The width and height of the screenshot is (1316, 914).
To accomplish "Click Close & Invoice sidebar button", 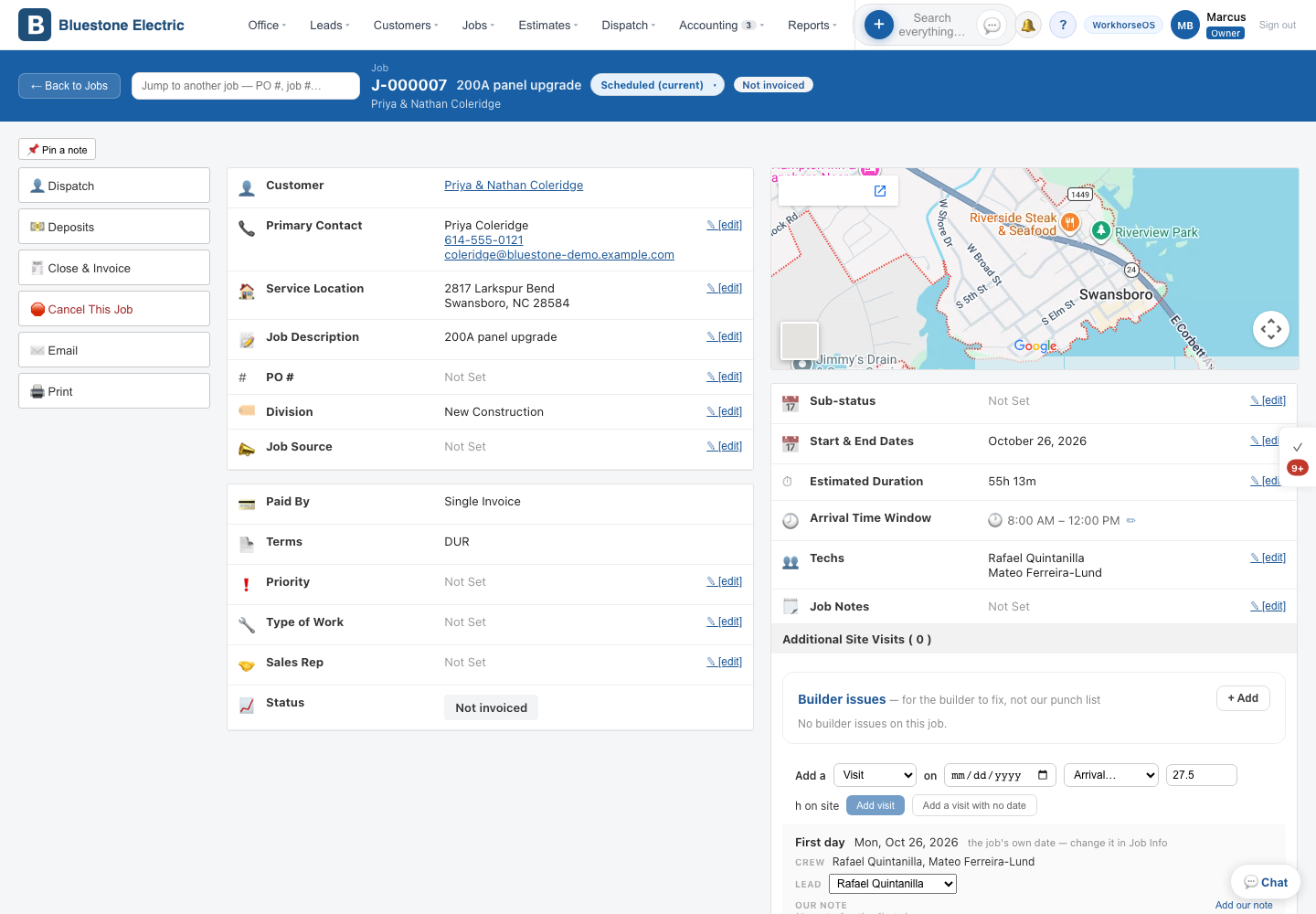I will (x=114, y=268).
